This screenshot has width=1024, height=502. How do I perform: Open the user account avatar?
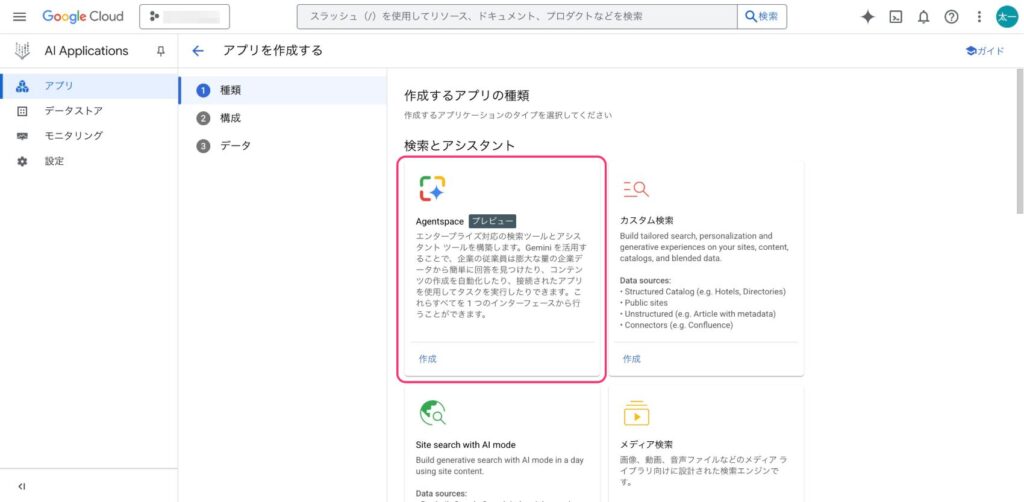pos(1006,17)
